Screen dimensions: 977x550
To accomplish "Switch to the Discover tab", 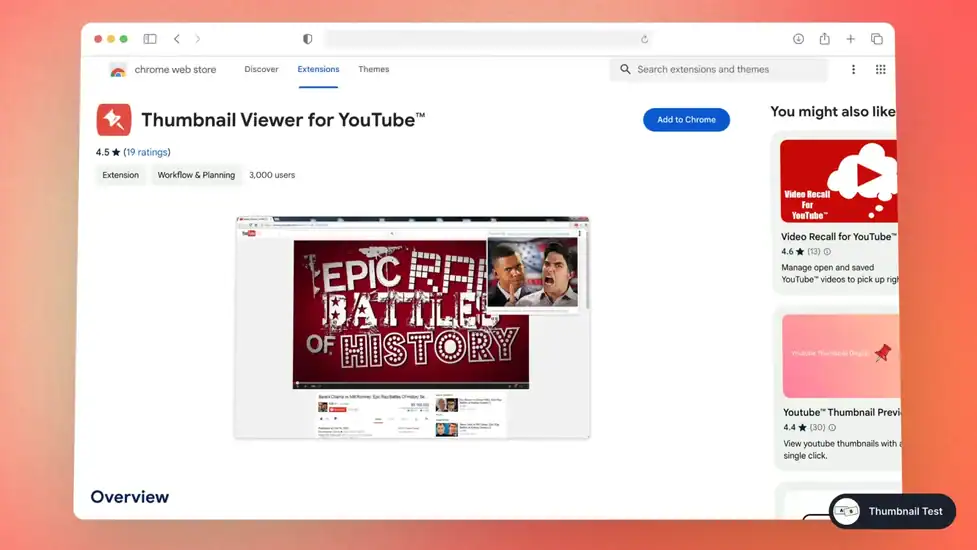I will click(x=261, y=70).
